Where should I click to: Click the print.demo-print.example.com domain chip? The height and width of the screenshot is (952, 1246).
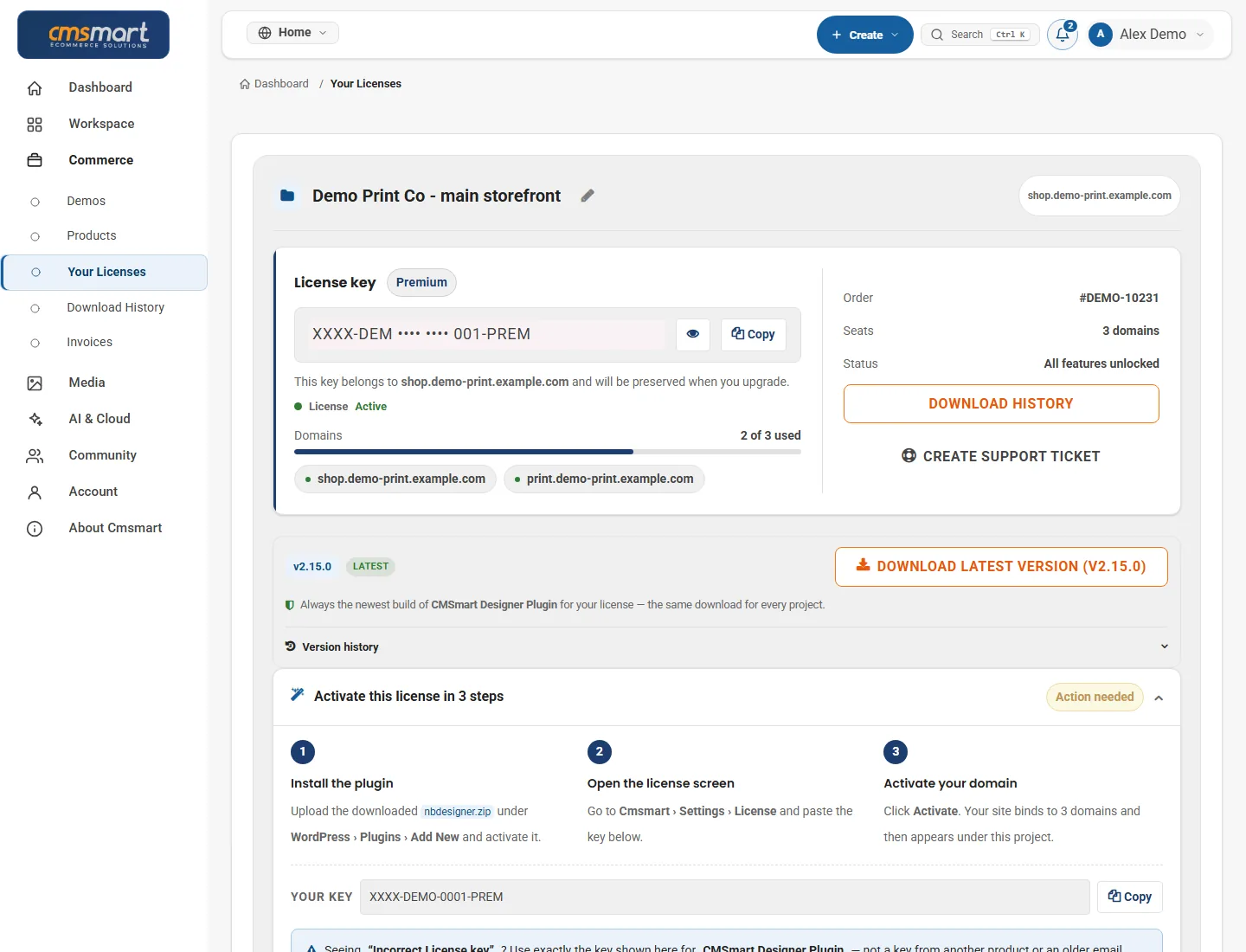pyautogui.click(x=604, y=479)
